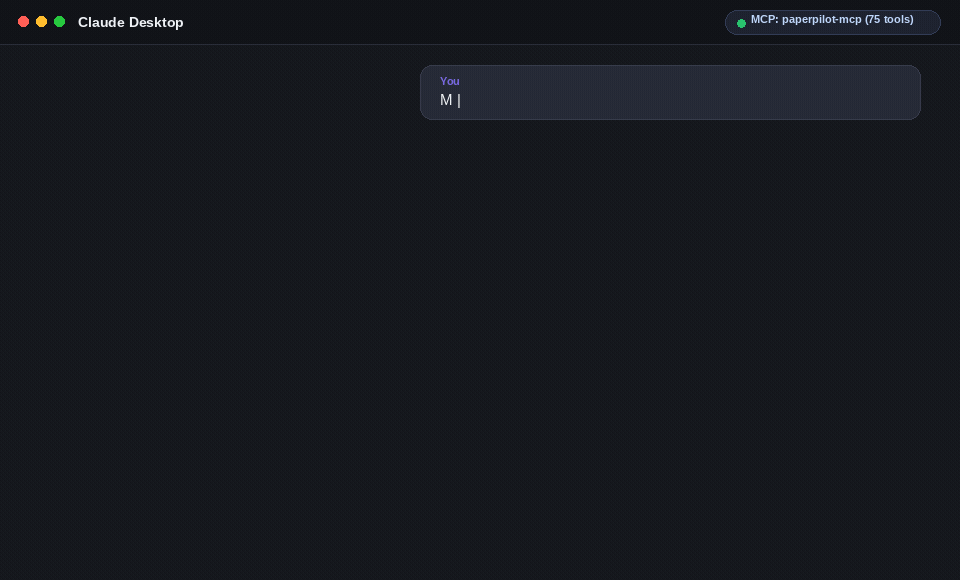This screenshot has width=960, height=580.
Task: Click the green MCP connection status dot
Action: click(741, 23)
